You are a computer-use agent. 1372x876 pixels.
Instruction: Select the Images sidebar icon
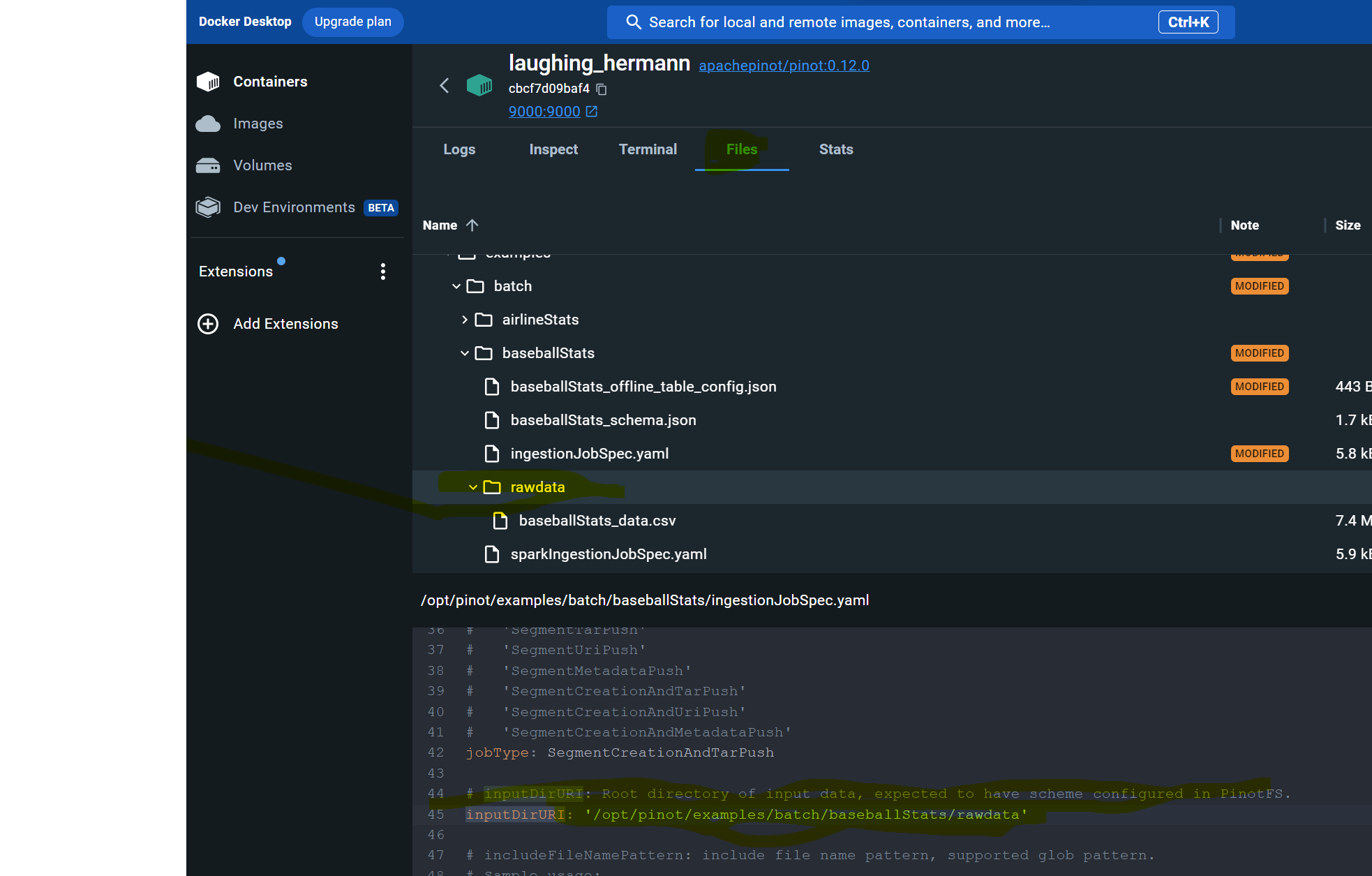[209, 124]
